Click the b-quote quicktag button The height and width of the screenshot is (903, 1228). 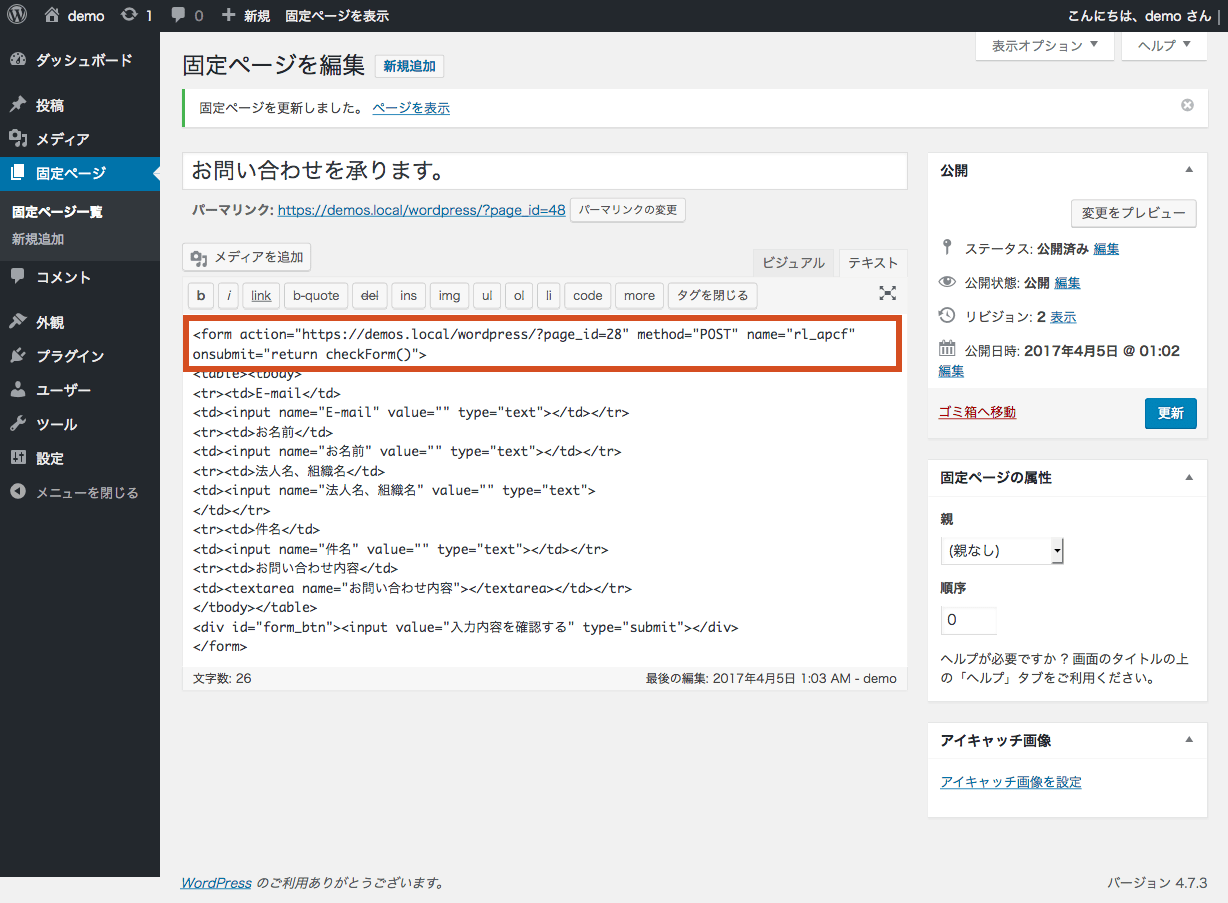[x=316, y=295]
